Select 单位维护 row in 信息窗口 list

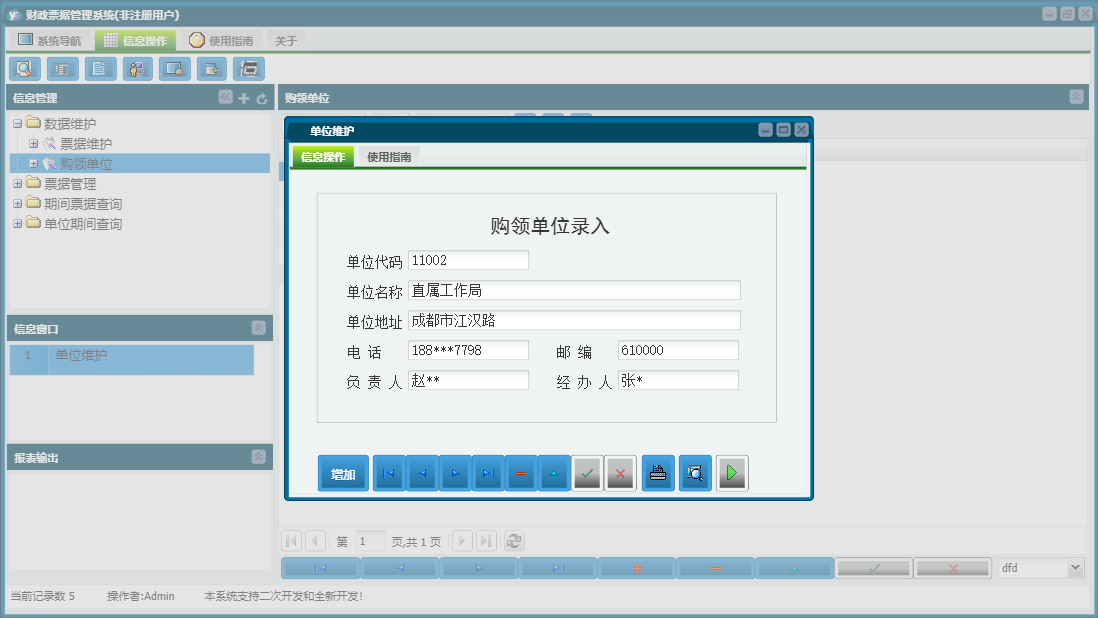click(x=132, y=359)
